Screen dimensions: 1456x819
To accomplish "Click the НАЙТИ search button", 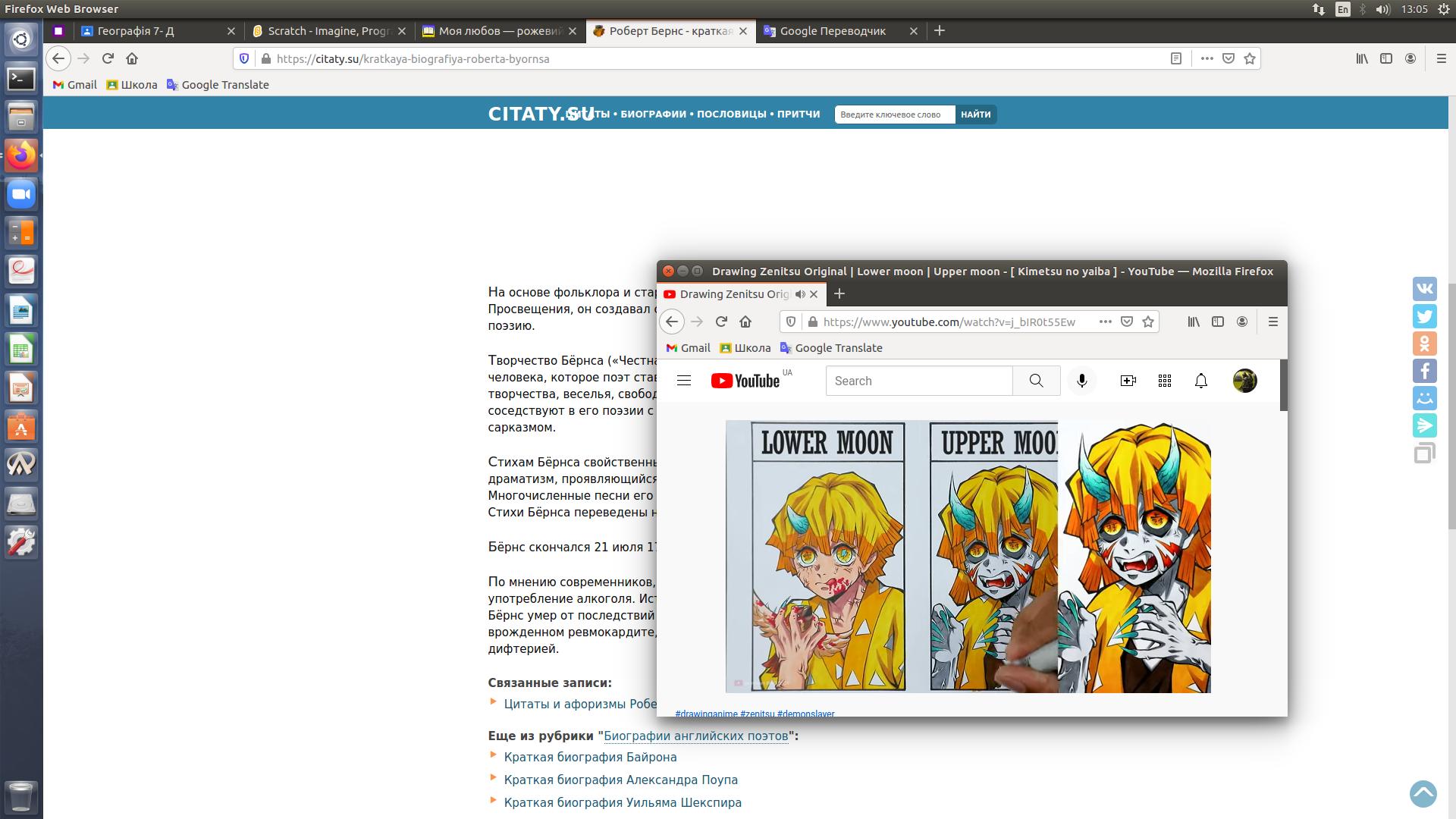I will point(975,115).
